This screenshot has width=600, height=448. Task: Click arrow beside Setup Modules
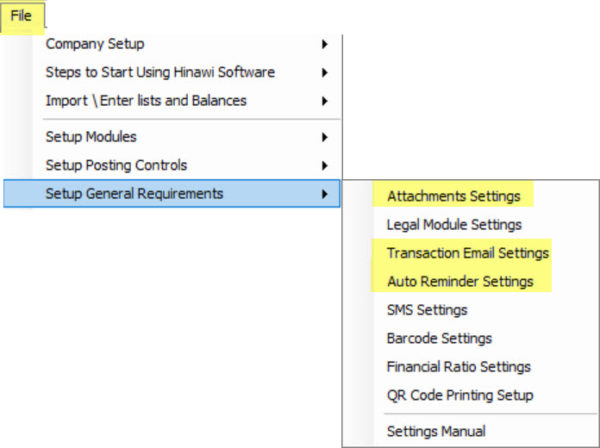pos(324,137)
